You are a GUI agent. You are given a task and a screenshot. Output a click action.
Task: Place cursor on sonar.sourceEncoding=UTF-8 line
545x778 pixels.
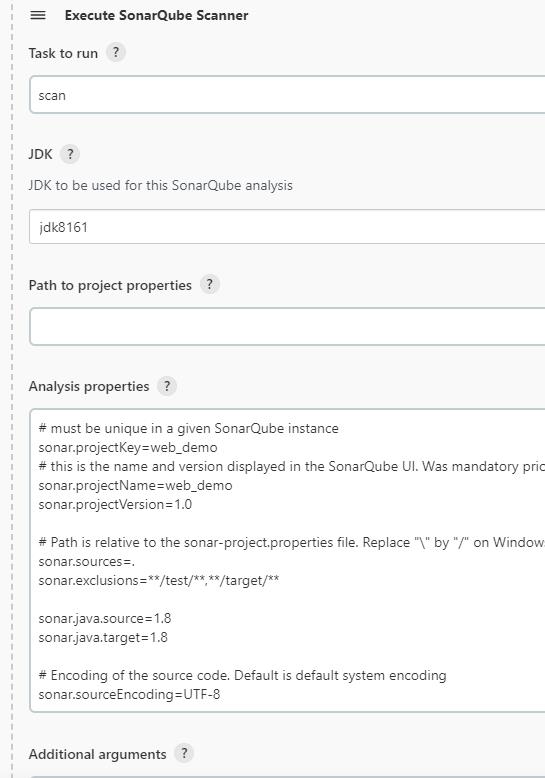pos(129,694)
